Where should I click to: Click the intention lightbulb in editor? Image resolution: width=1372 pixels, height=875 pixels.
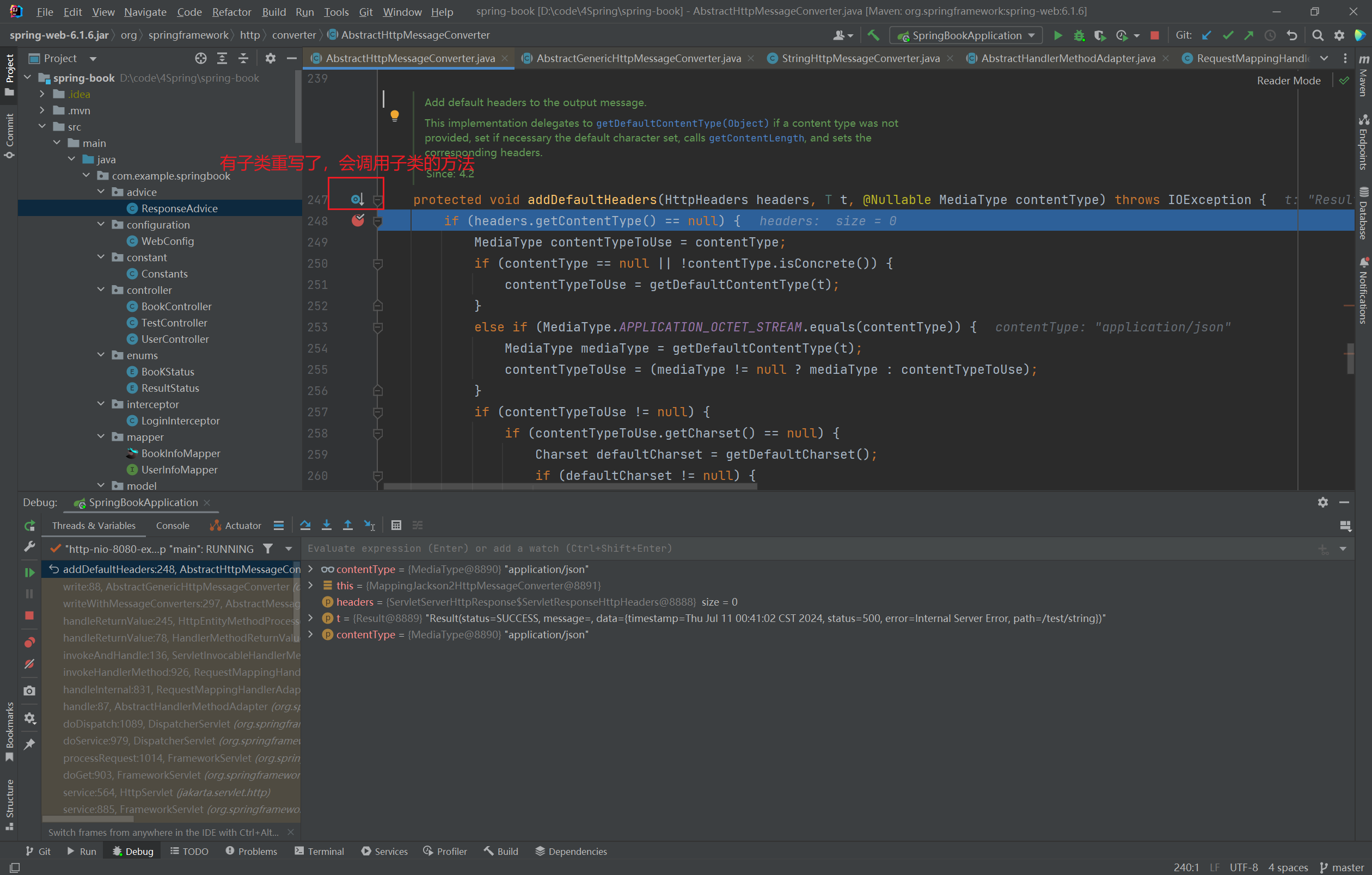pyautogui.click(x=394, y=116)
